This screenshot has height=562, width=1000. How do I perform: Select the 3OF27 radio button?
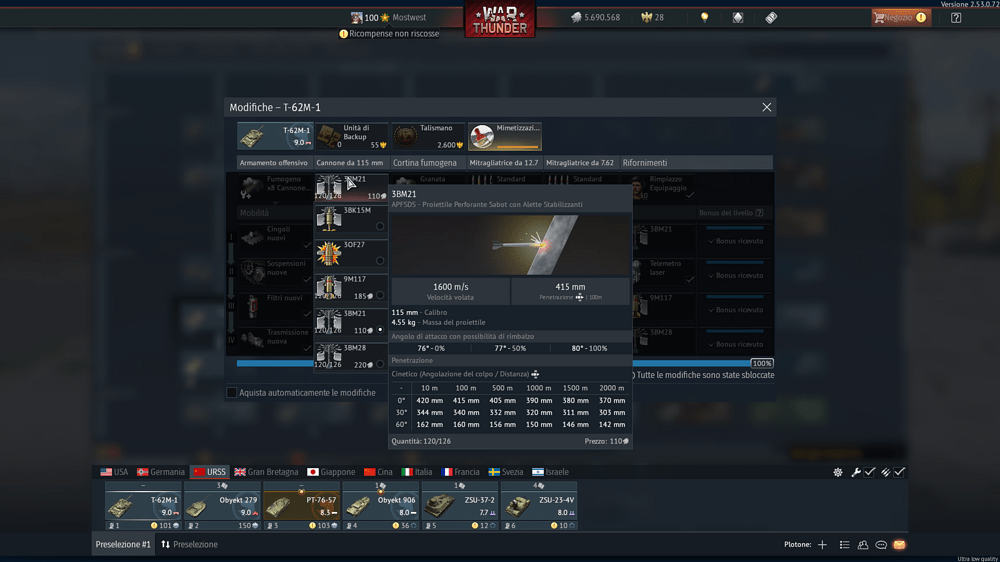[380, 260]
